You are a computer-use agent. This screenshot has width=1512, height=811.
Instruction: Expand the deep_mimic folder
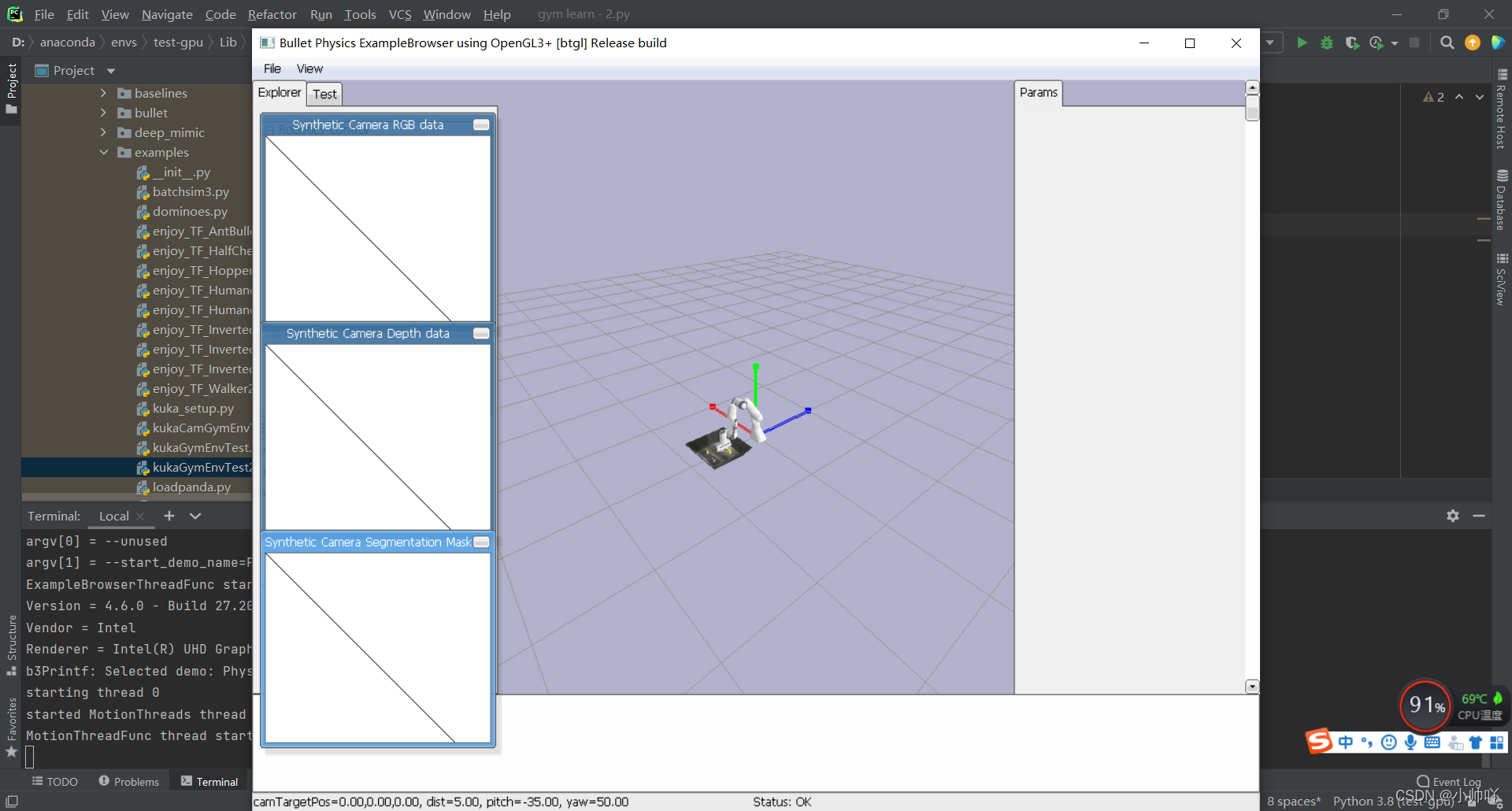click(103, 132)
